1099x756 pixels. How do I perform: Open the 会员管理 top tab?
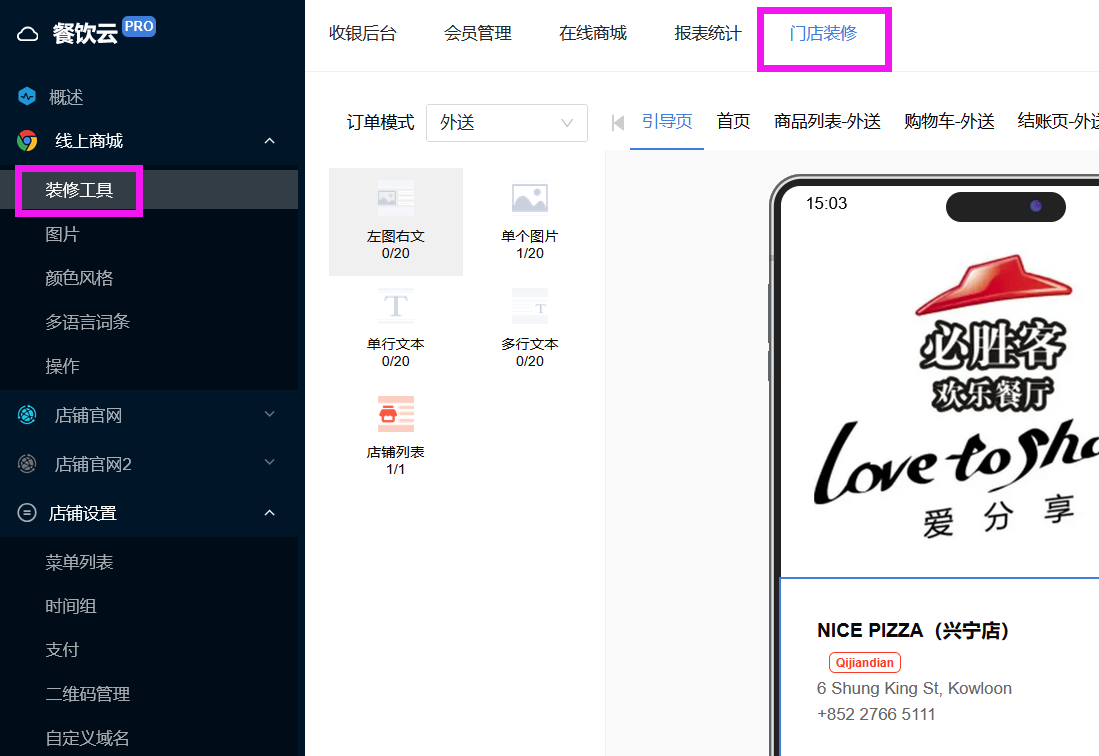point(477,33)
